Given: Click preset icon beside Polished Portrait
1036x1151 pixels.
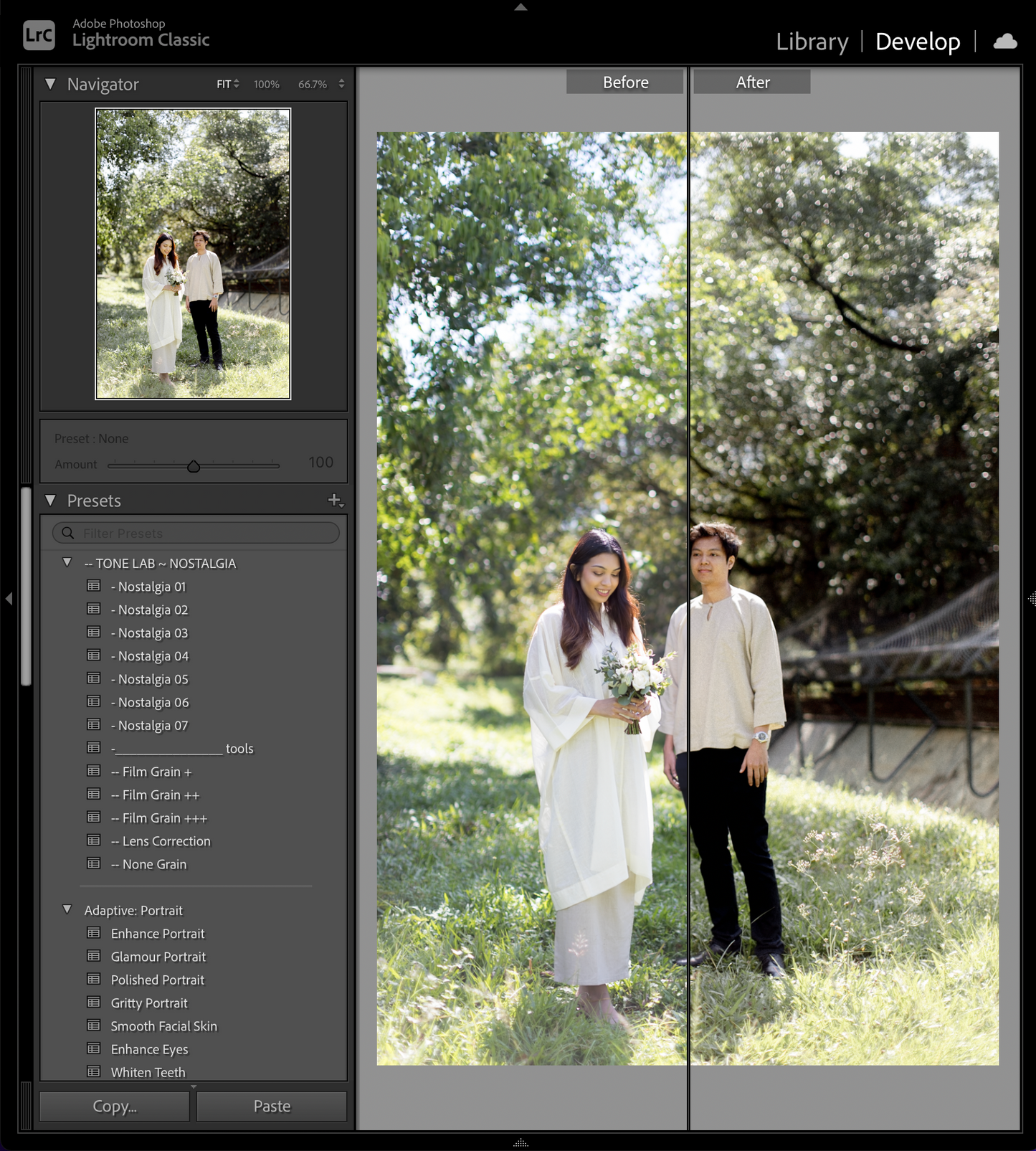Looking at the screenshot, I should (94, 979).
